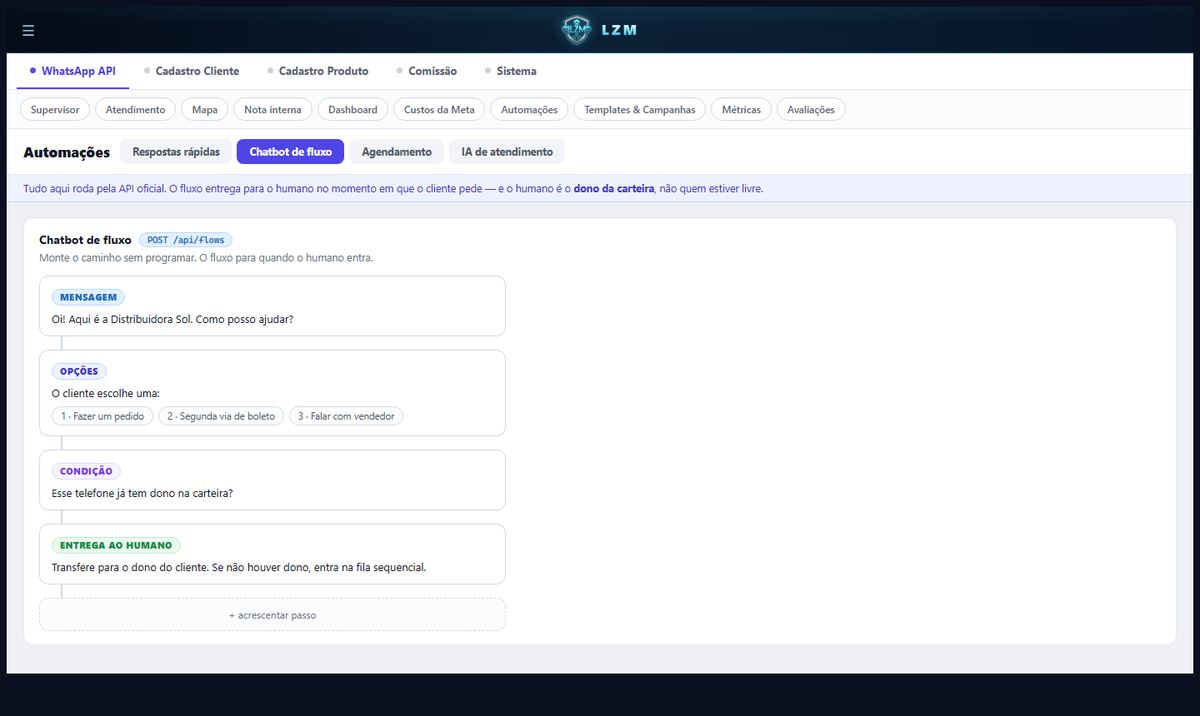
Task: Click text 'Esse telefone já tem dono na carteira?'
Action: point(142,494)
